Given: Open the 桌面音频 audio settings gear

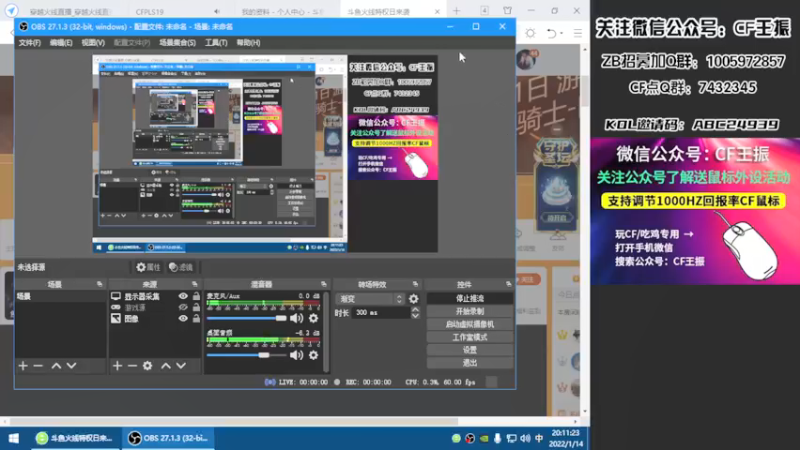Looking at the screenshot, I should (313, 355).
